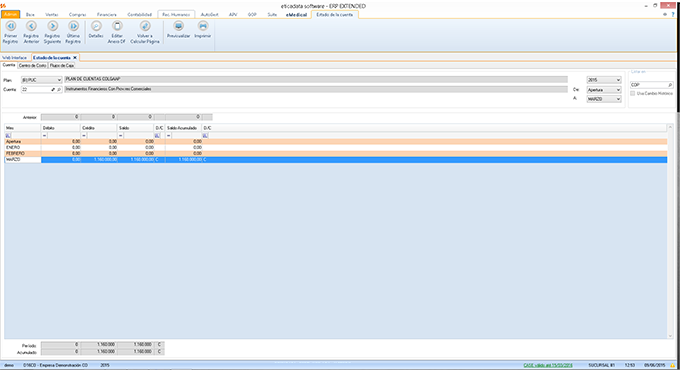Click search magnifier in COP currency field
The image size is (680, 370).
(670, 85)
